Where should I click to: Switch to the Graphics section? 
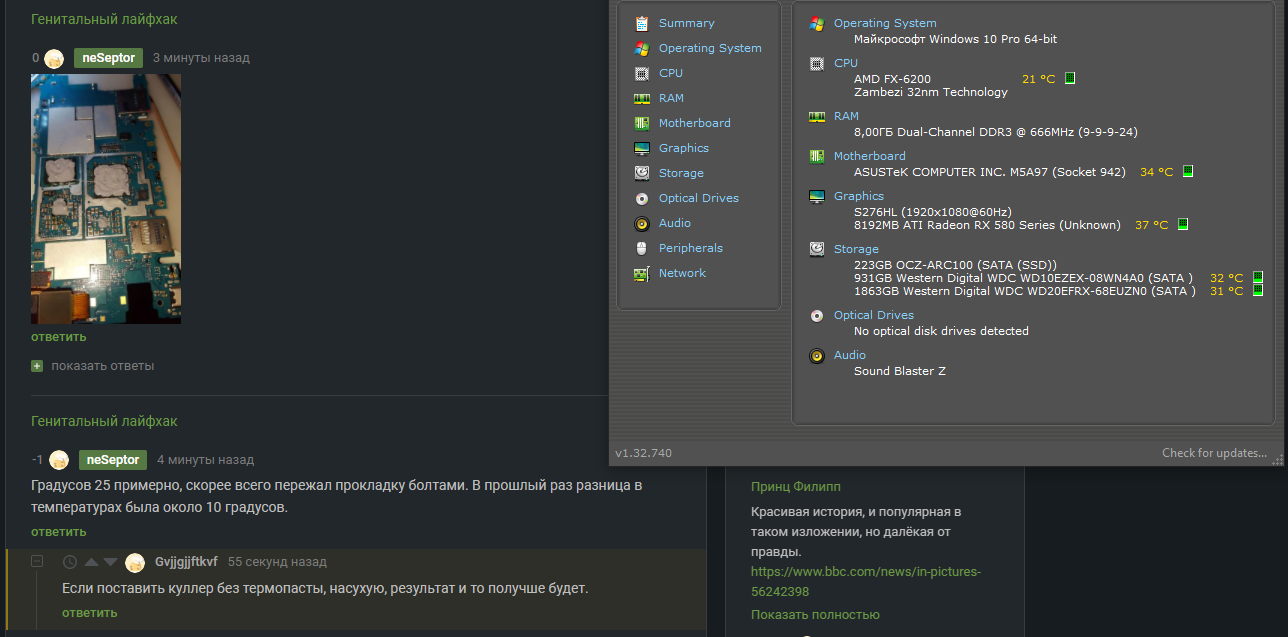[x=683, y=148]
